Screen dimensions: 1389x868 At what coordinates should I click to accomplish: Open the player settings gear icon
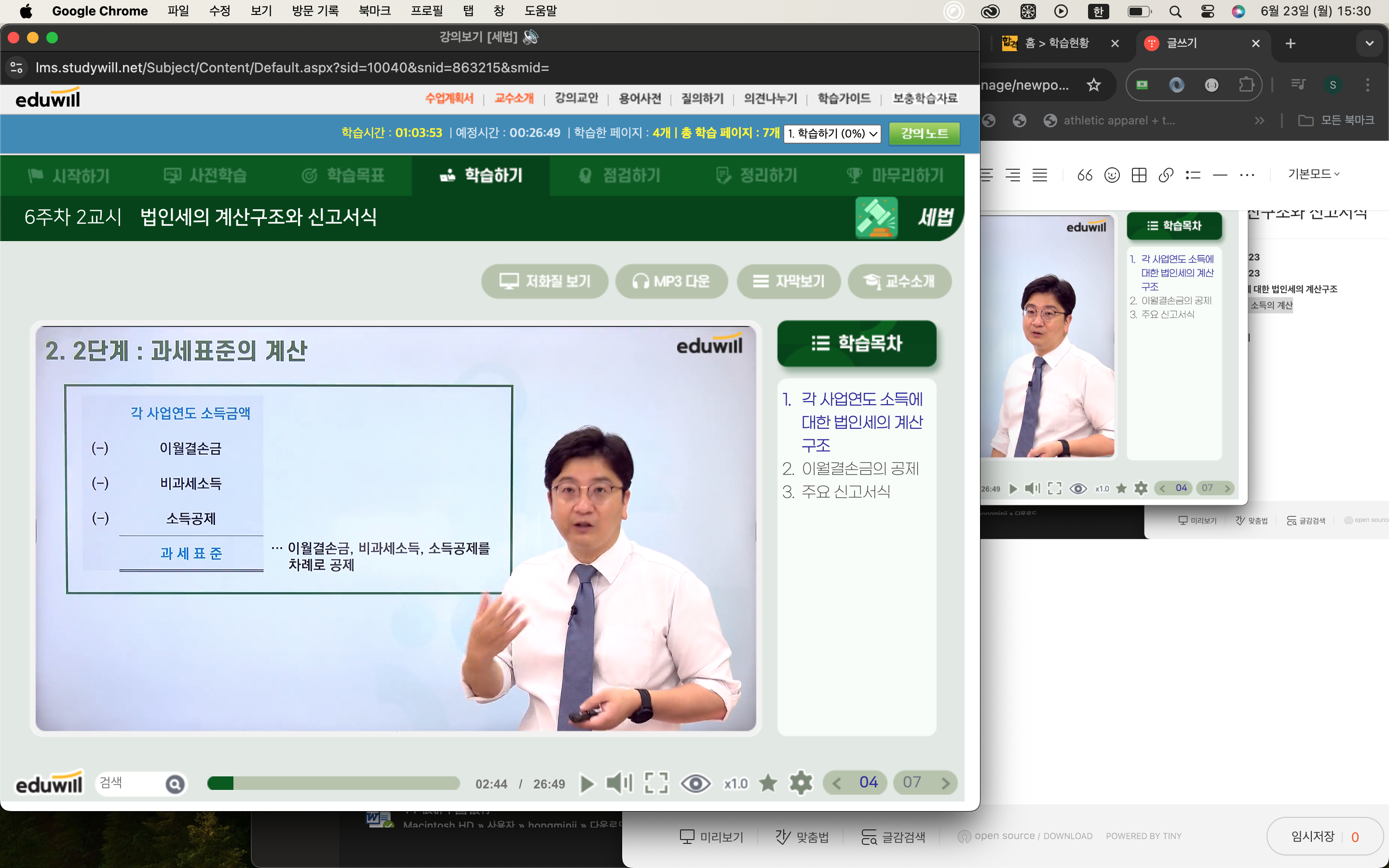pyautogui.click(x=801, y=784)
